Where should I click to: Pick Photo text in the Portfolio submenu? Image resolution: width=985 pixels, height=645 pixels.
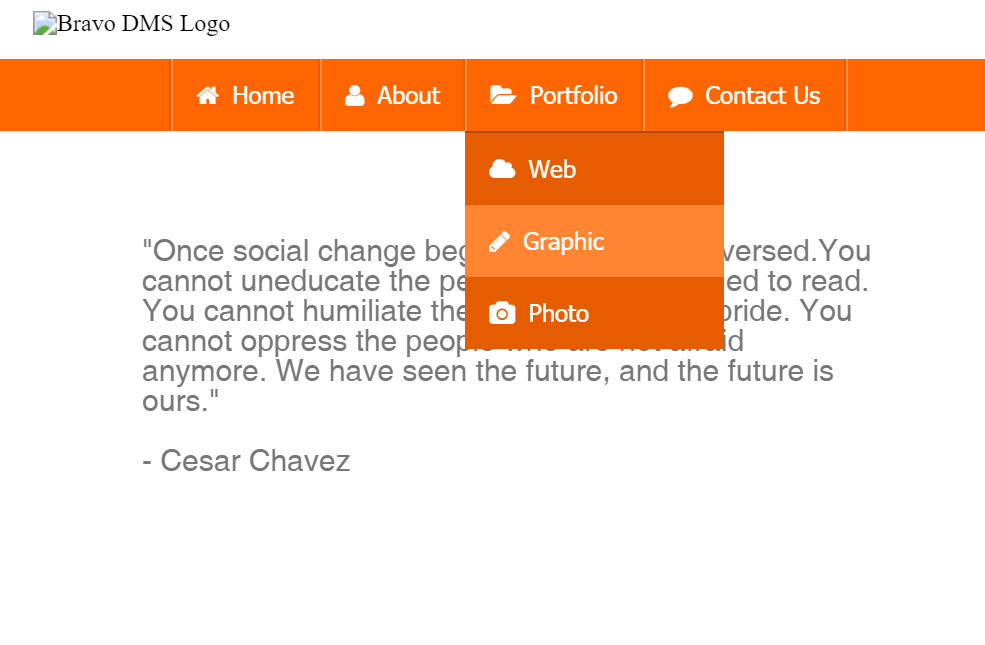click(558, 314)
